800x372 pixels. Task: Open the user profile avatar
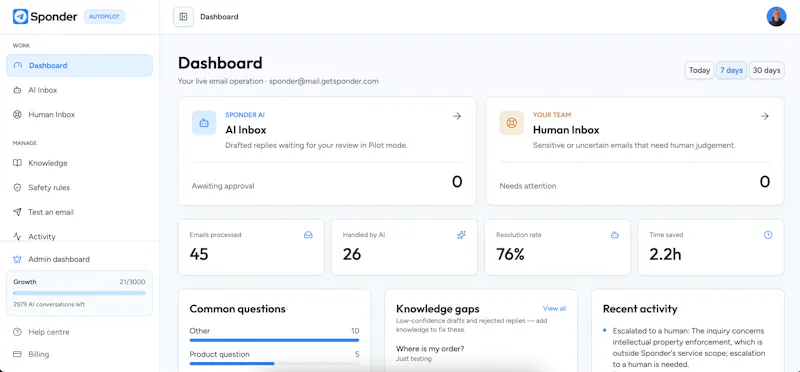776,17
